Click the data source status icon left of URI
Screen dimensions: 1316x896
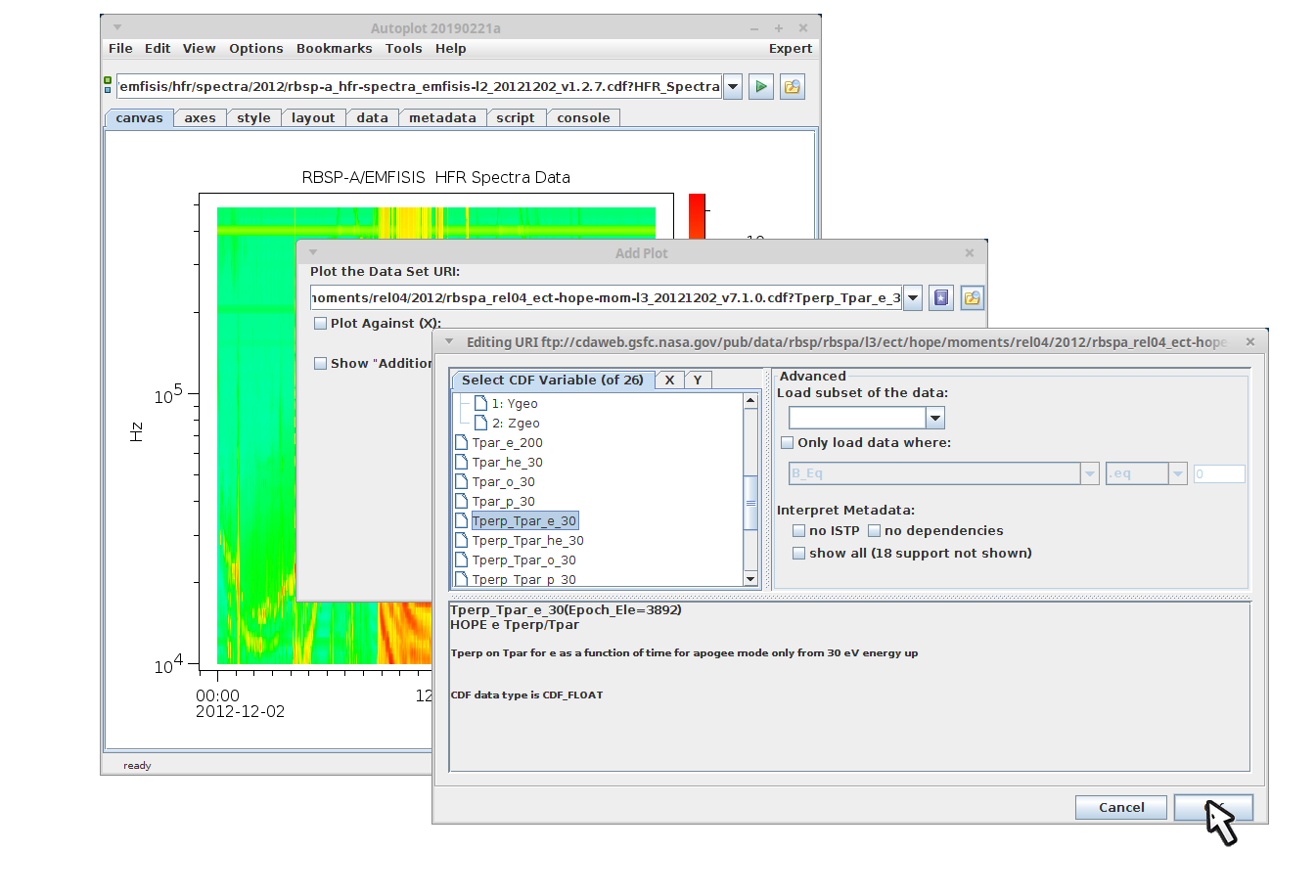click(108, 86)
